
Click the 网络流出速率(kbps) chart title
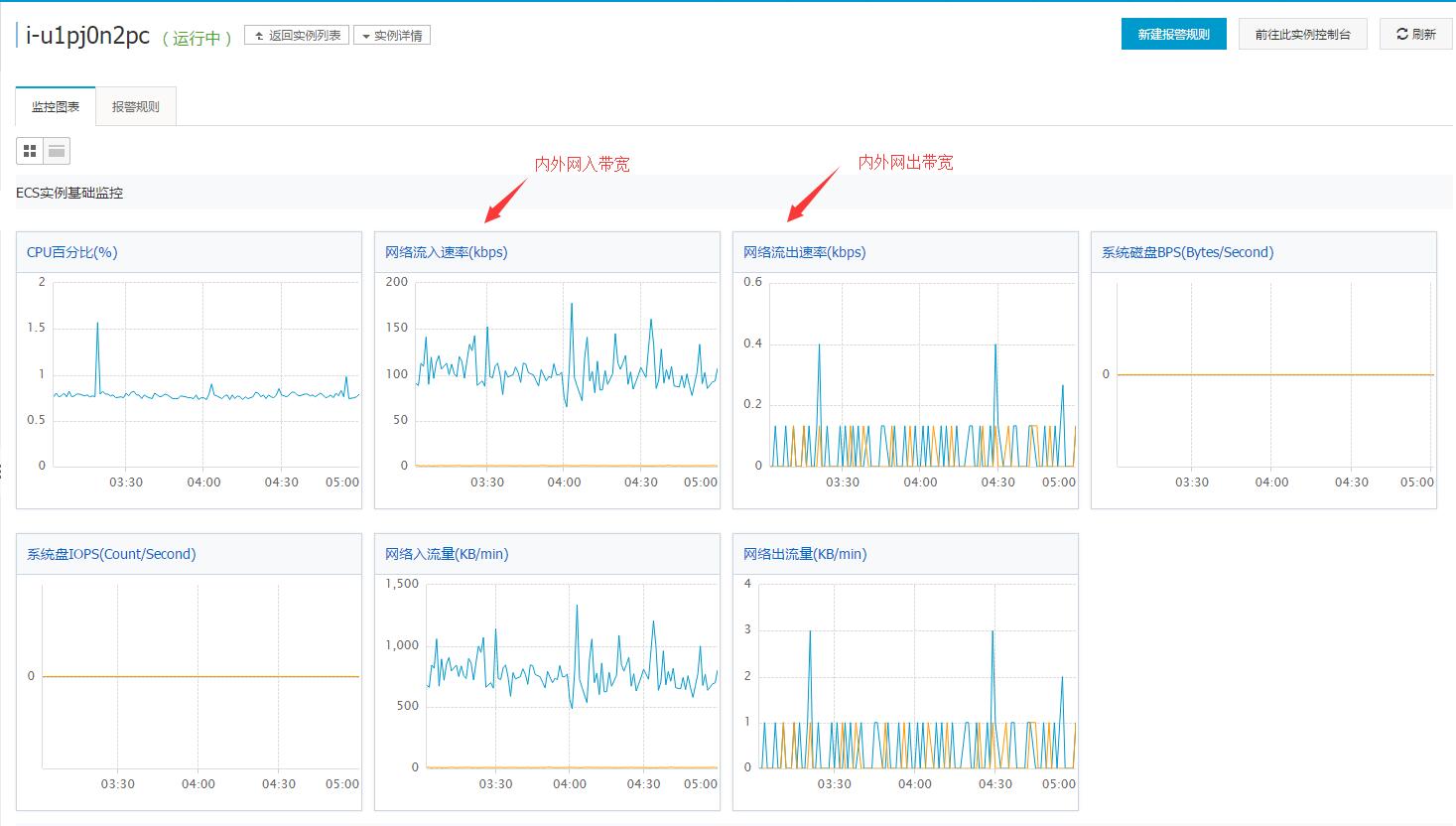(805, 252)
